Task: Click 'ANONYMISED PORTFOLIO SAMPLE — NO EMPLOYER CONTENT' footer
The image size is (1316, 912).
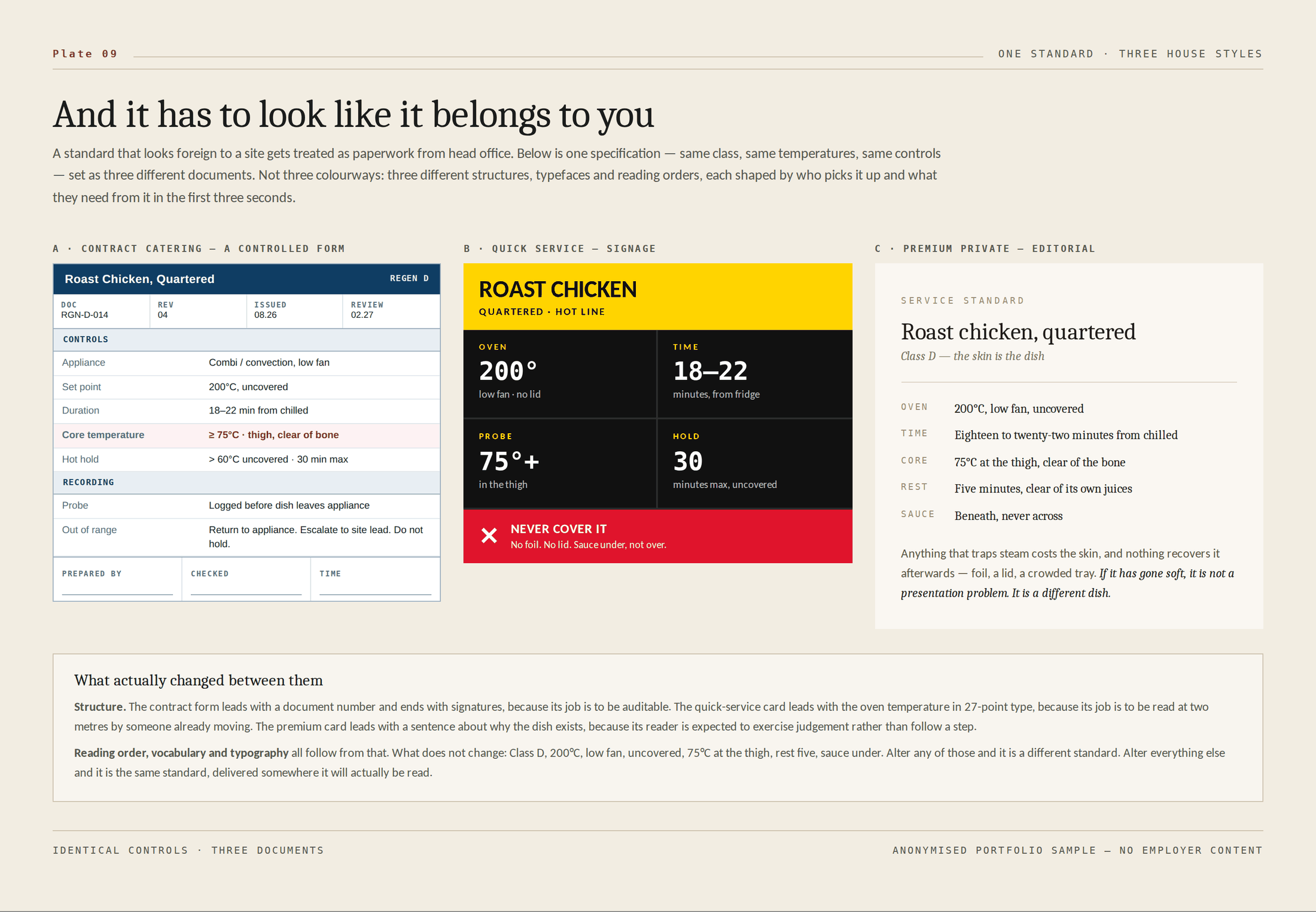Action: [x=1077, y=850]
